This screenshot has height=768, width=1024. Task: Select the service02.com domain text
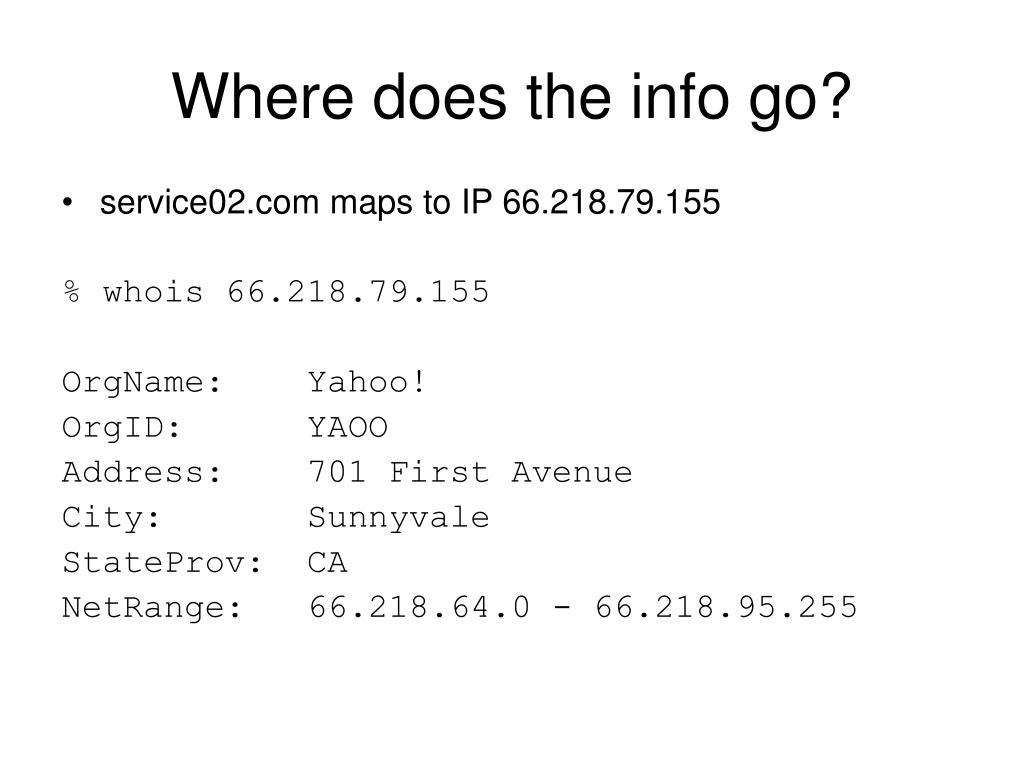(x=209, y=202)
